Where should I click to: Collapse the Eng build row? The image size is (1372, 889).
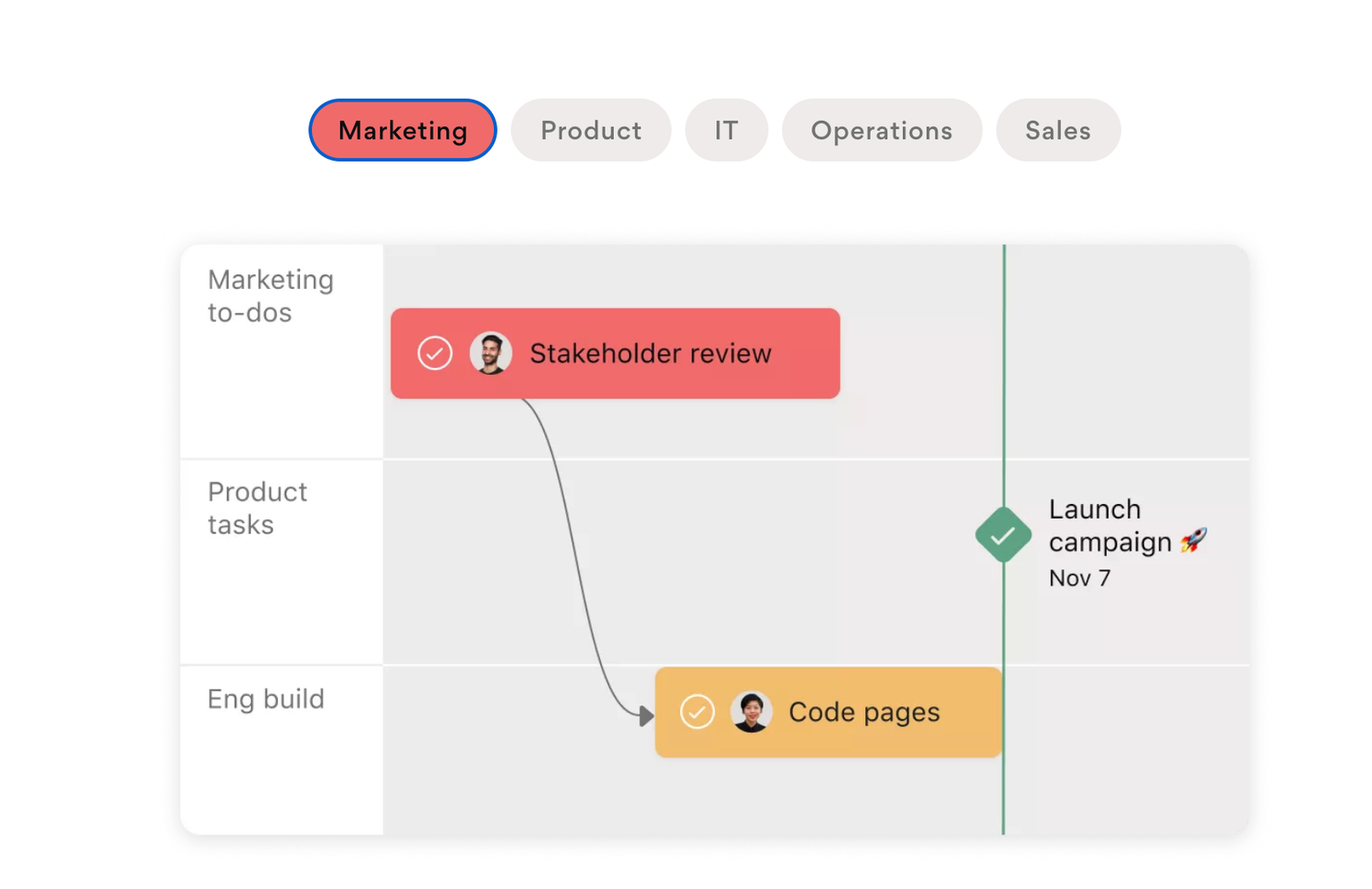[x=265, y=699]
